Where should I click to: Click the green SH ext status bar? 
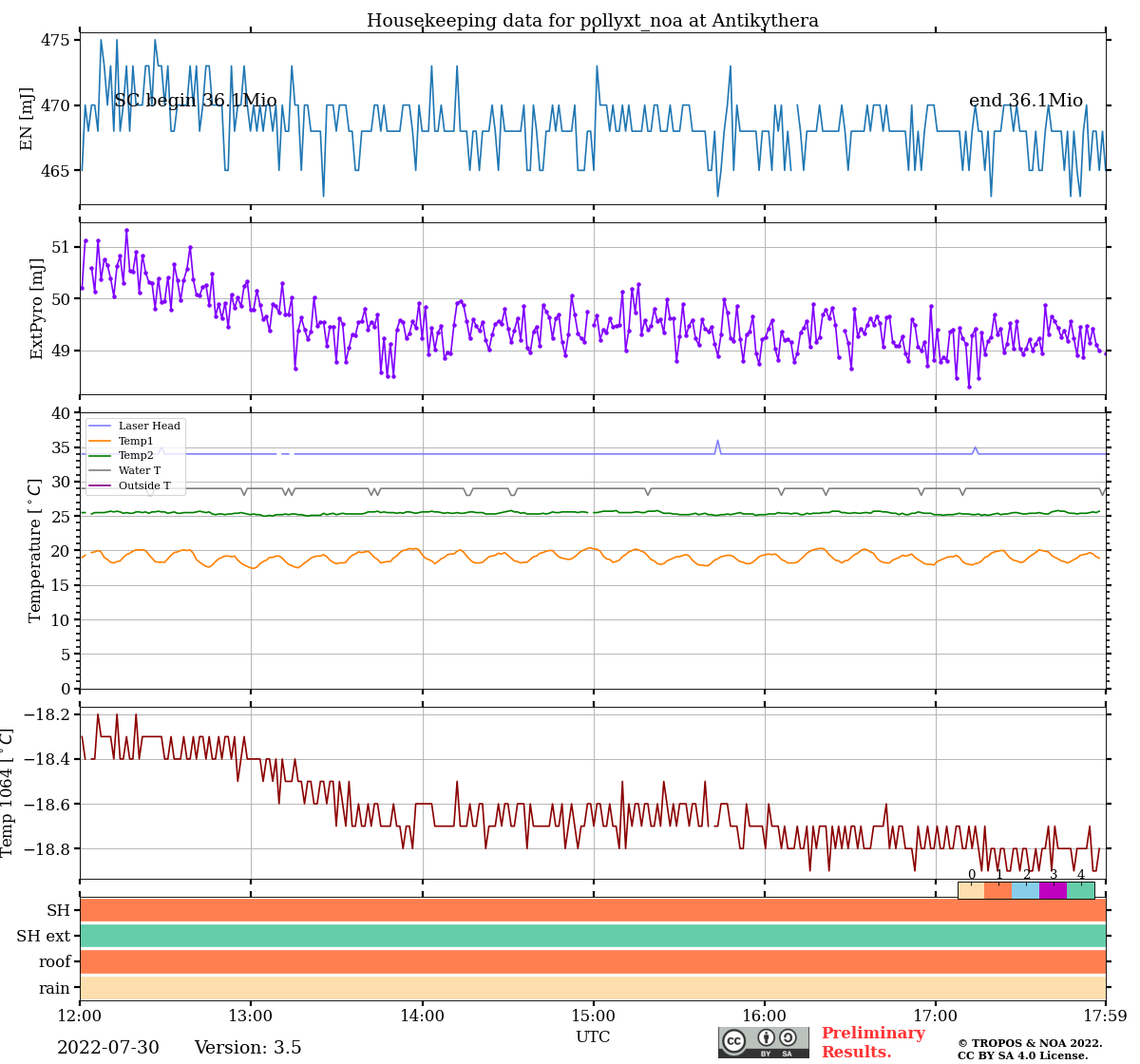tap(593, 936)
